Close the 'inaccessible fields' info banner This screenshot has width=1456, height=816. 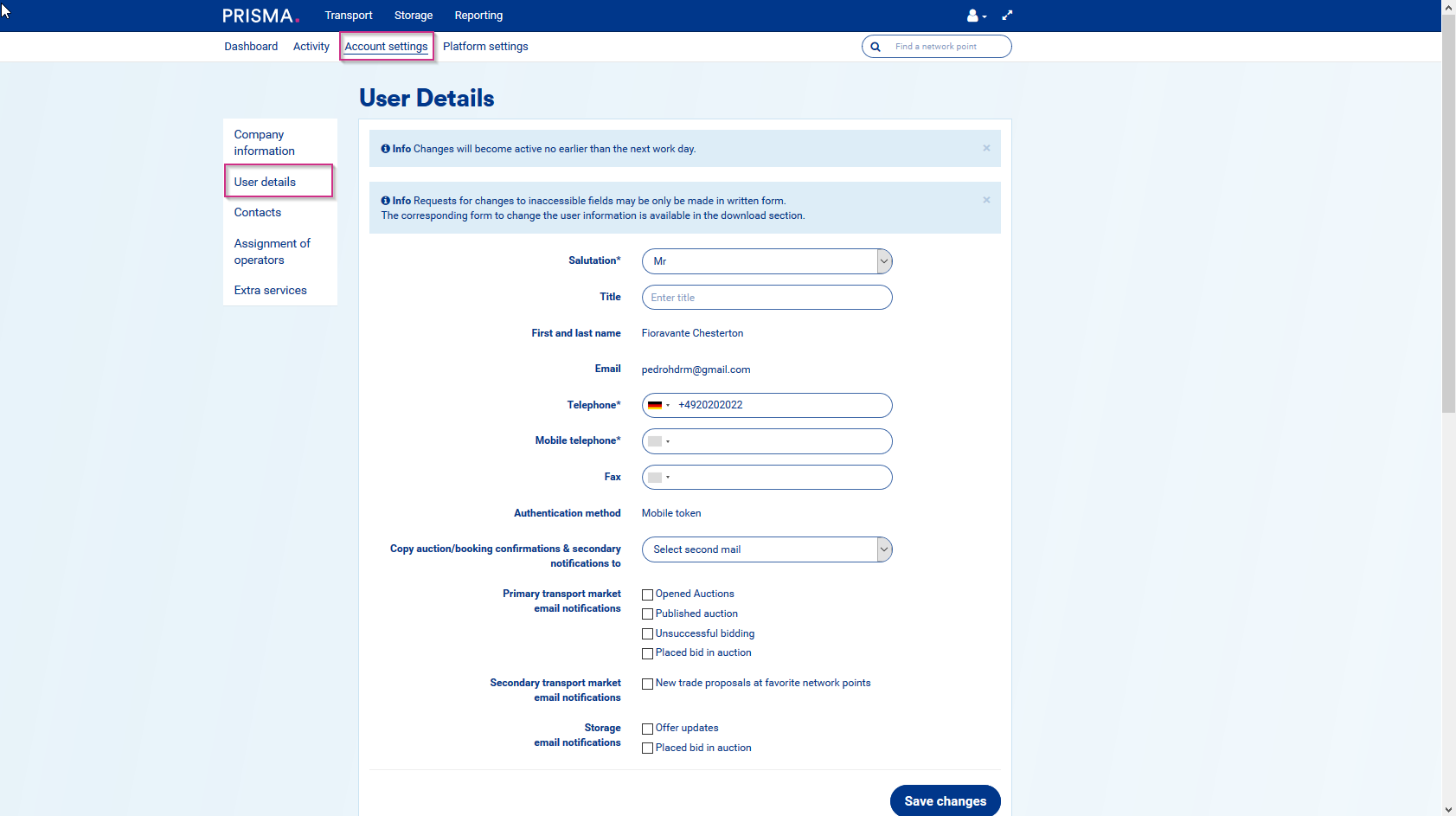[986, 200]
